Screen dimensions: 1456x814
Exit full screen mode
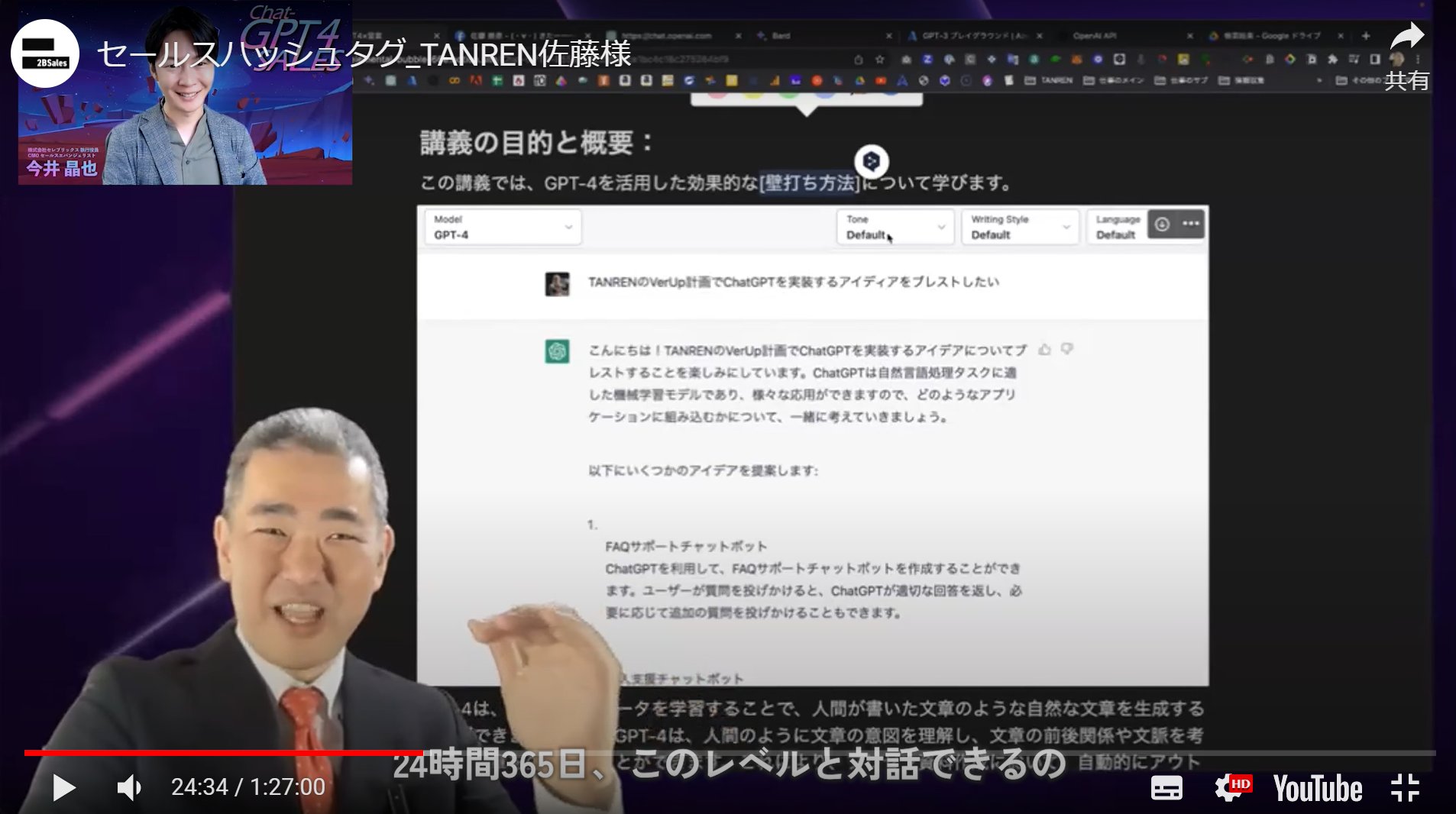pyautogui.click(x=1405, y=788)
